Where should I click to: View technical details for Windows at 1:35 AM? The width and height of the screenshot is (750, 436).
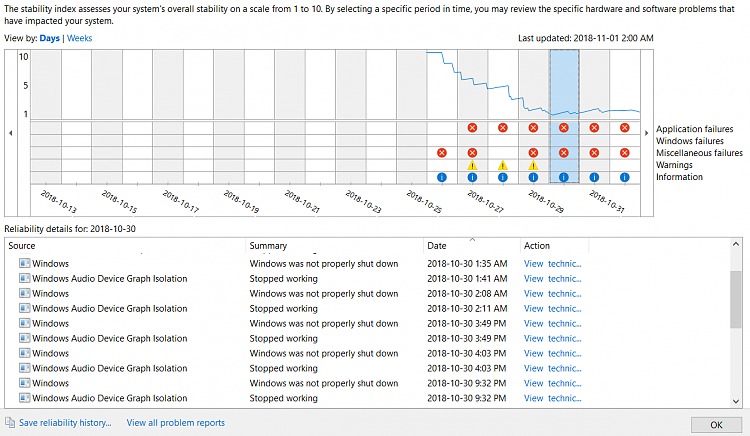pos(552,263)
